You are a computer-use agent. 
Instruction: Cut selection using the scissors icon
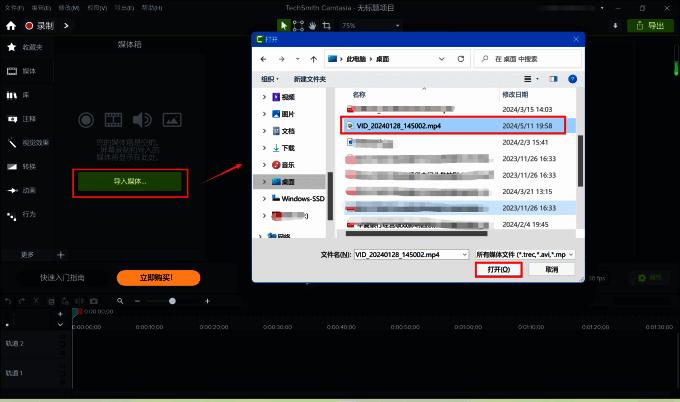pos(36,301)
